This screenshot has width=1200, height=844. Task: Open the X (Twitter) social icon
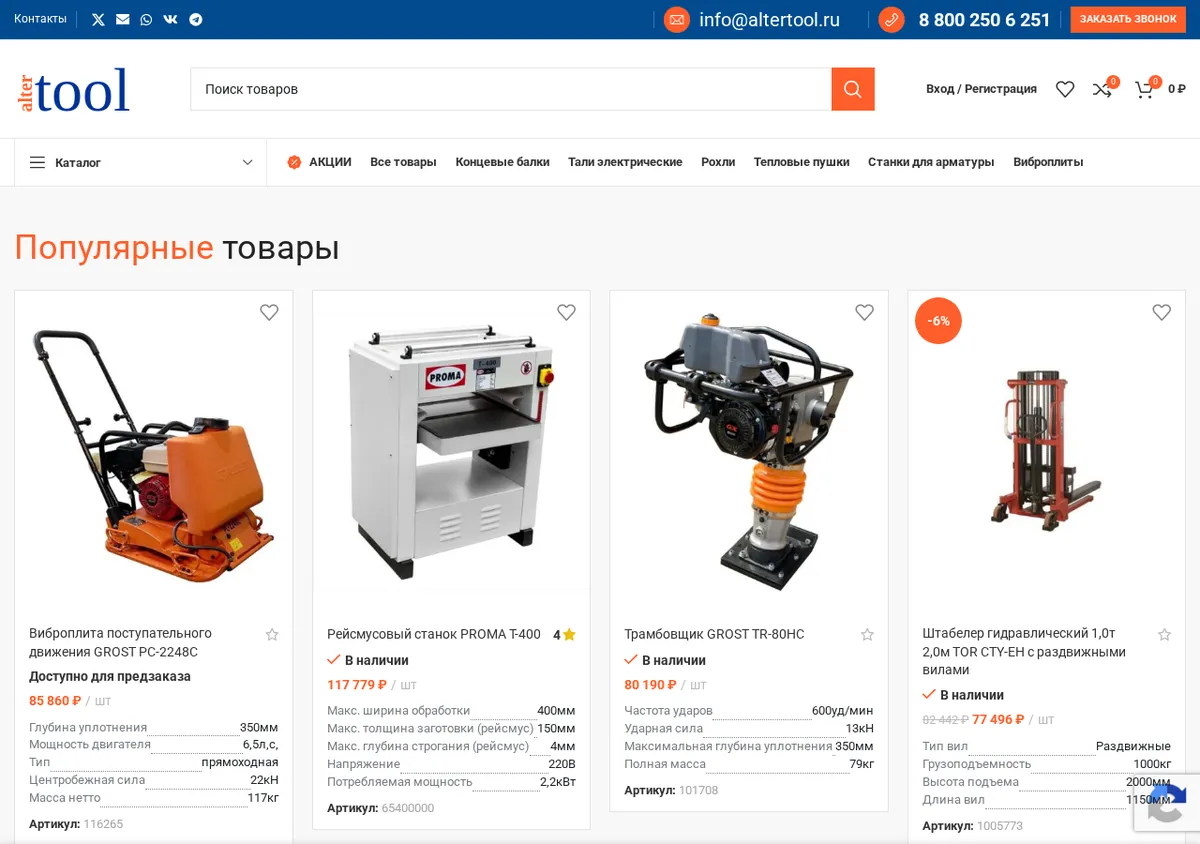tap(98, 19)
